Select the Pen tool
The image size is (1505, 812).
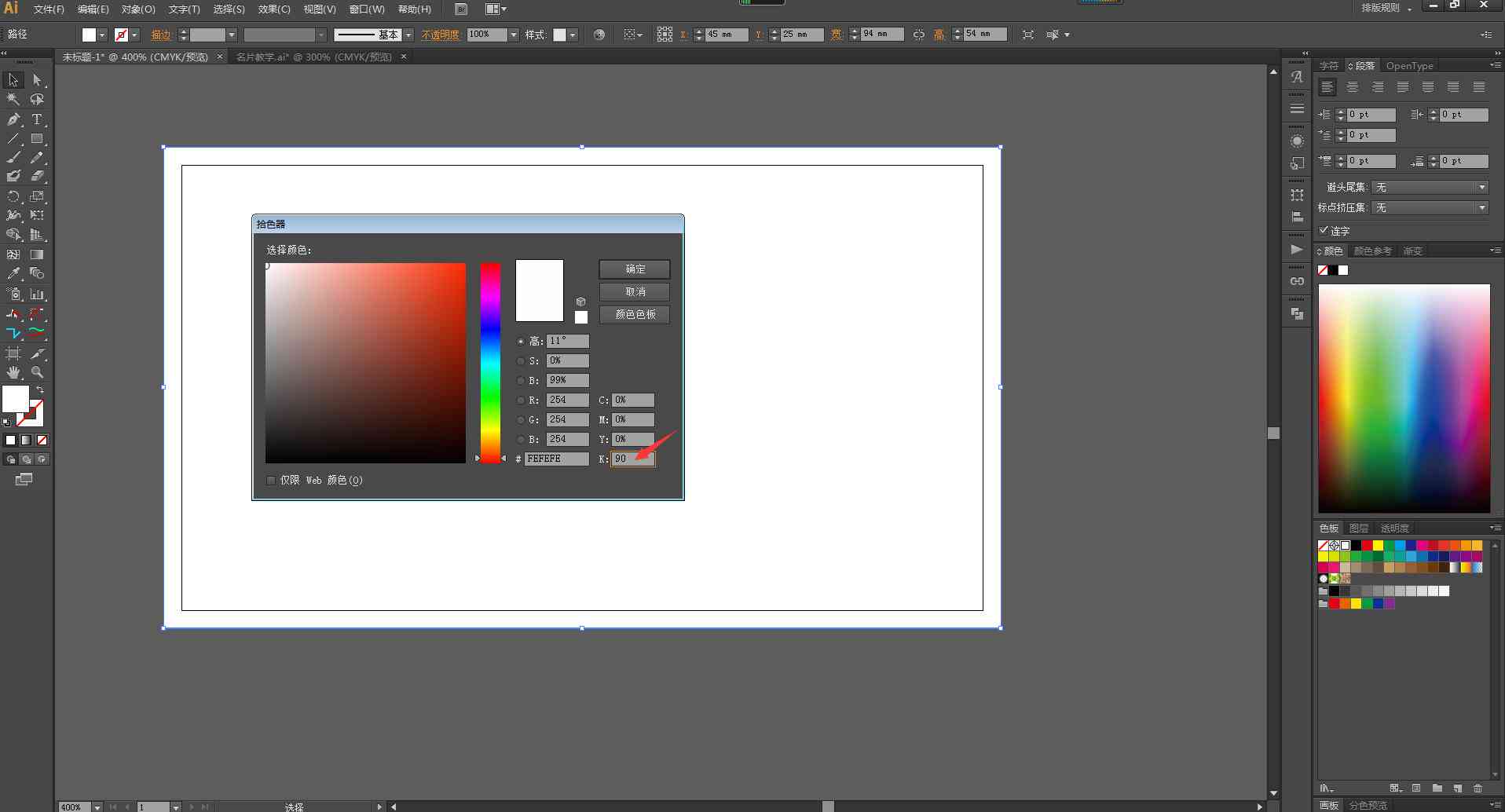[x=13, y=119]
